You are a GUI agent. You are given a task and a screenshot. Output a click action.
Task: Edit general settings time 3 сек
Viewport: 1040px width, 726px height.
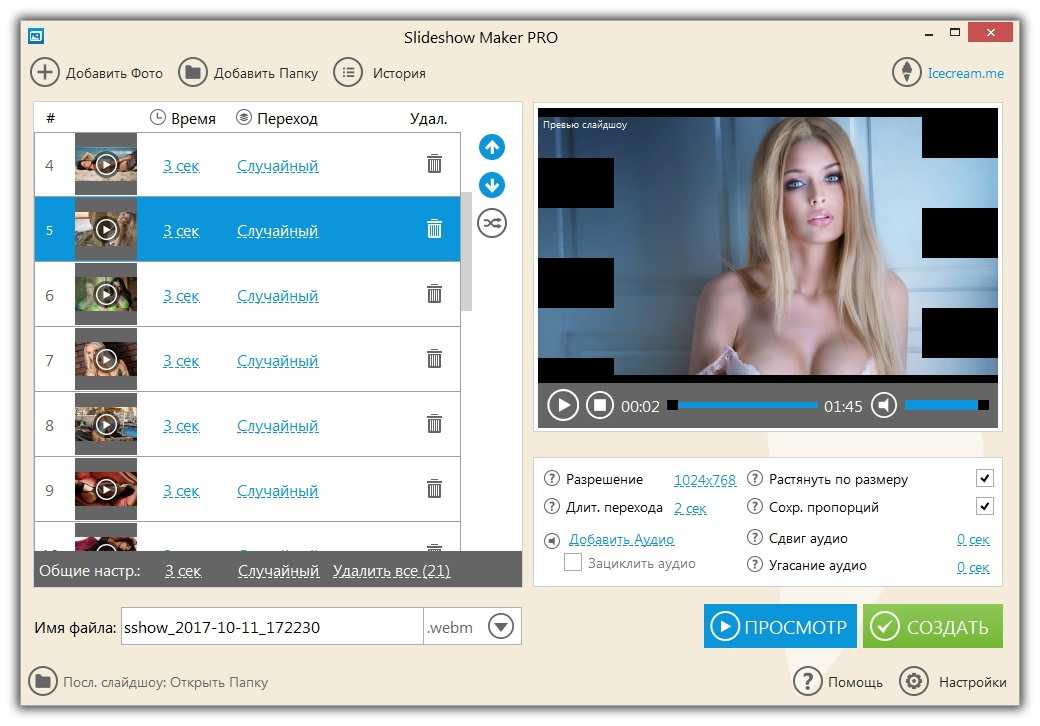[x=183, y=571]
